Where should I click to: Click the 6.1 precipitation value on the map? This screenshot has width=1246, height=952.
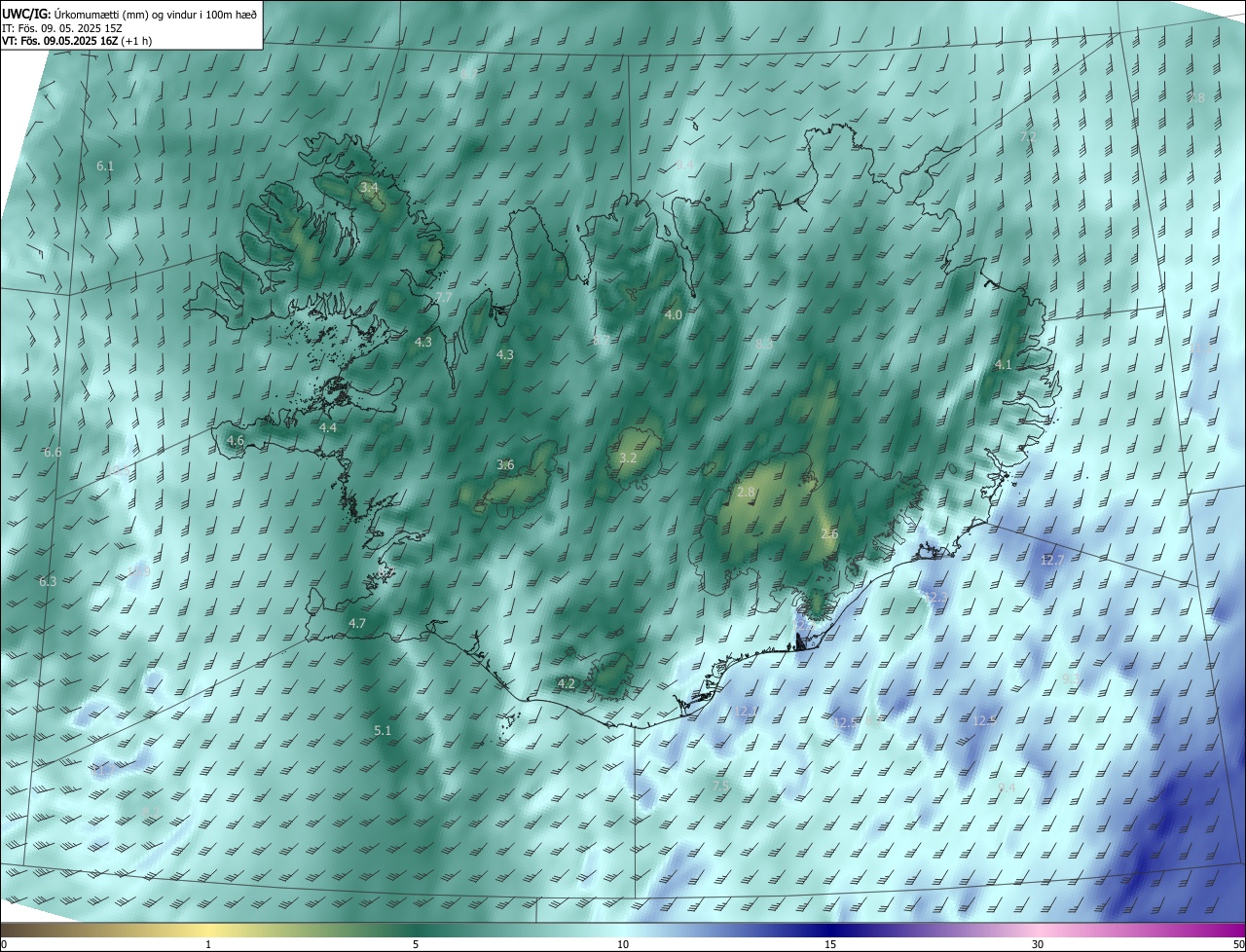[x=105, y=166]
